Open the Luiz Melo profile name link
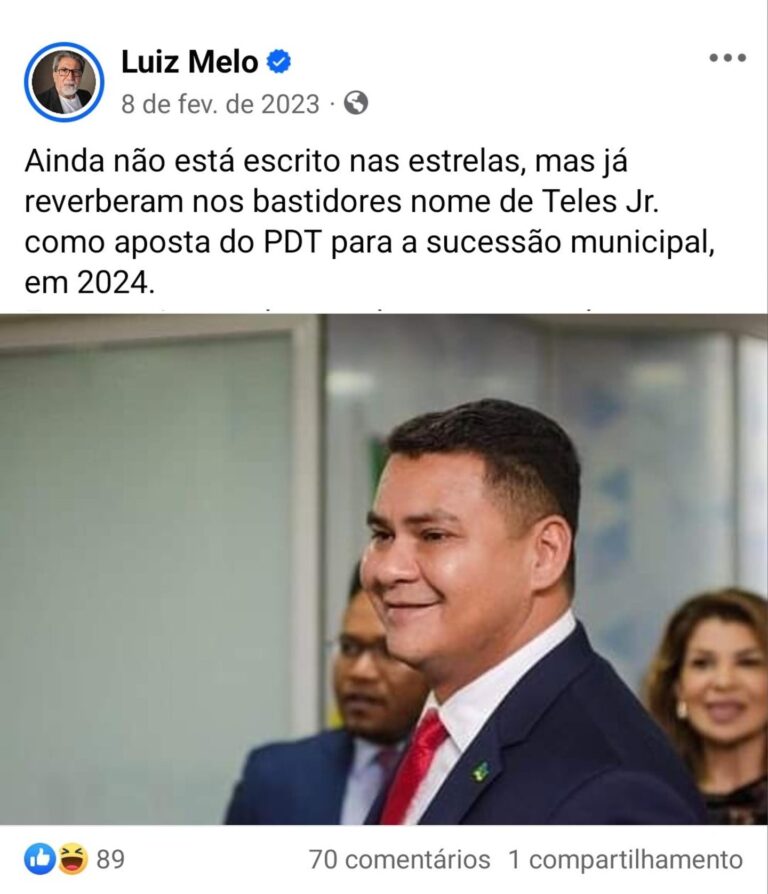The height and width of the screenshot is (894, 768). click(189, 62)
